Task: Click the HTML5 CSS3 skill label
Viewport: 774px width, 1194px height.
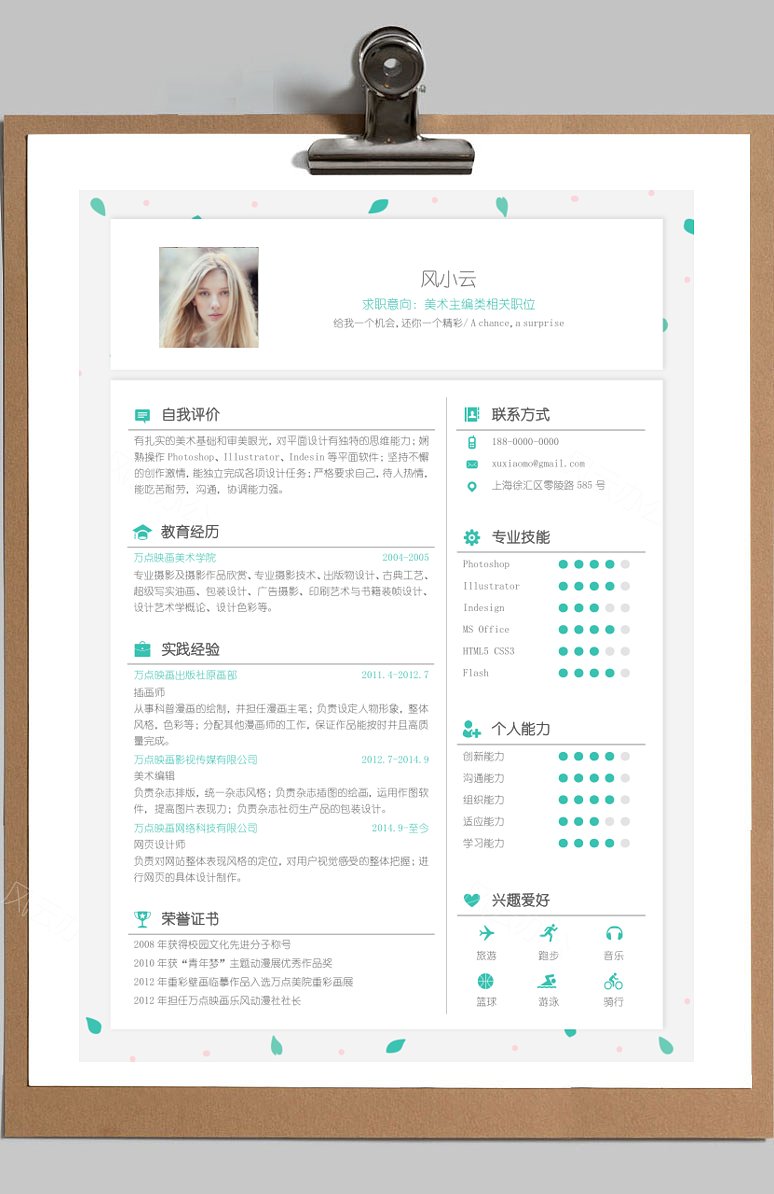Action: click(488, 651)
